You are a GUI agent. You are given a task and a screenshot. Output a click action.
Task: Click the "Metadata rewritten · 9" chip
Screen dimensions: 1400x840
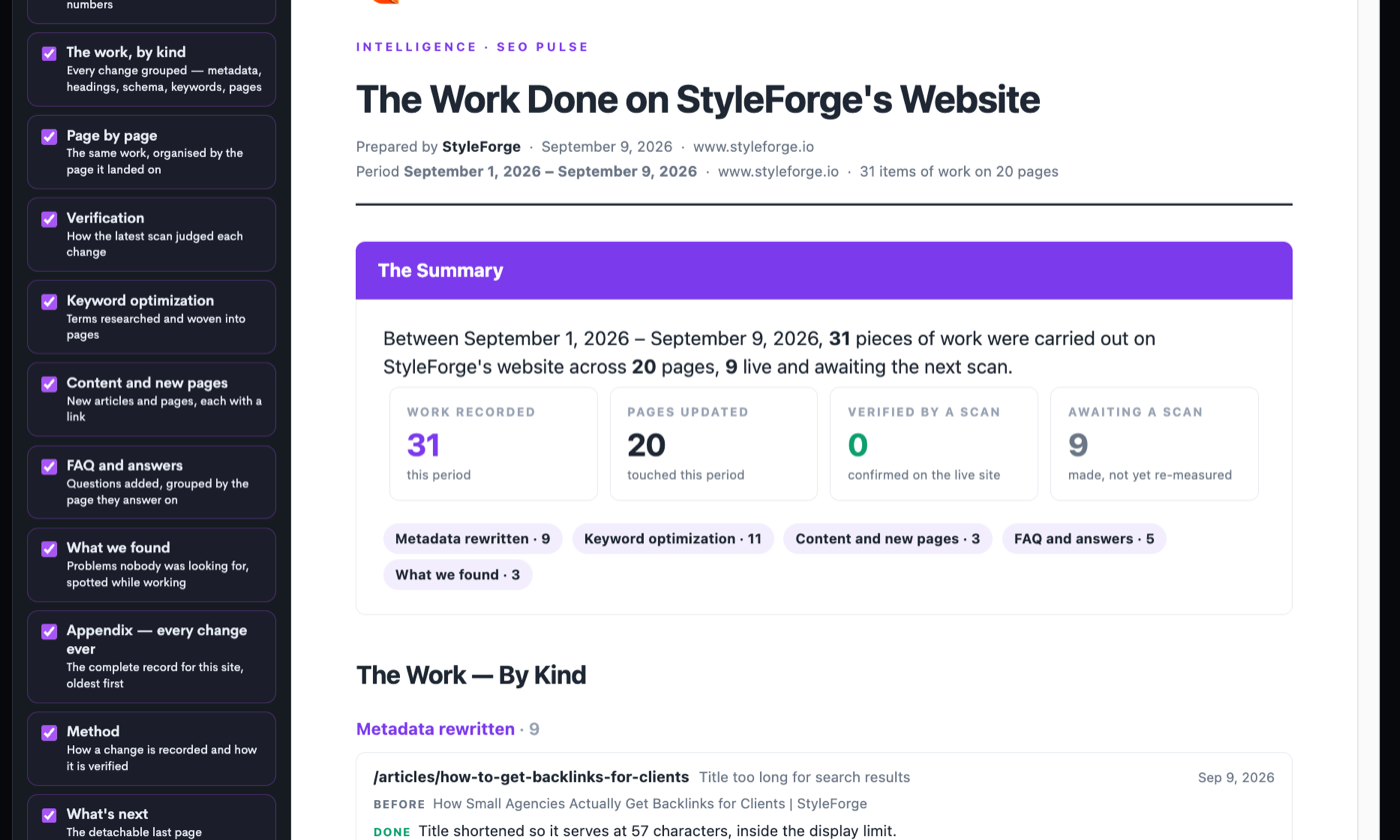coord(473,539)
